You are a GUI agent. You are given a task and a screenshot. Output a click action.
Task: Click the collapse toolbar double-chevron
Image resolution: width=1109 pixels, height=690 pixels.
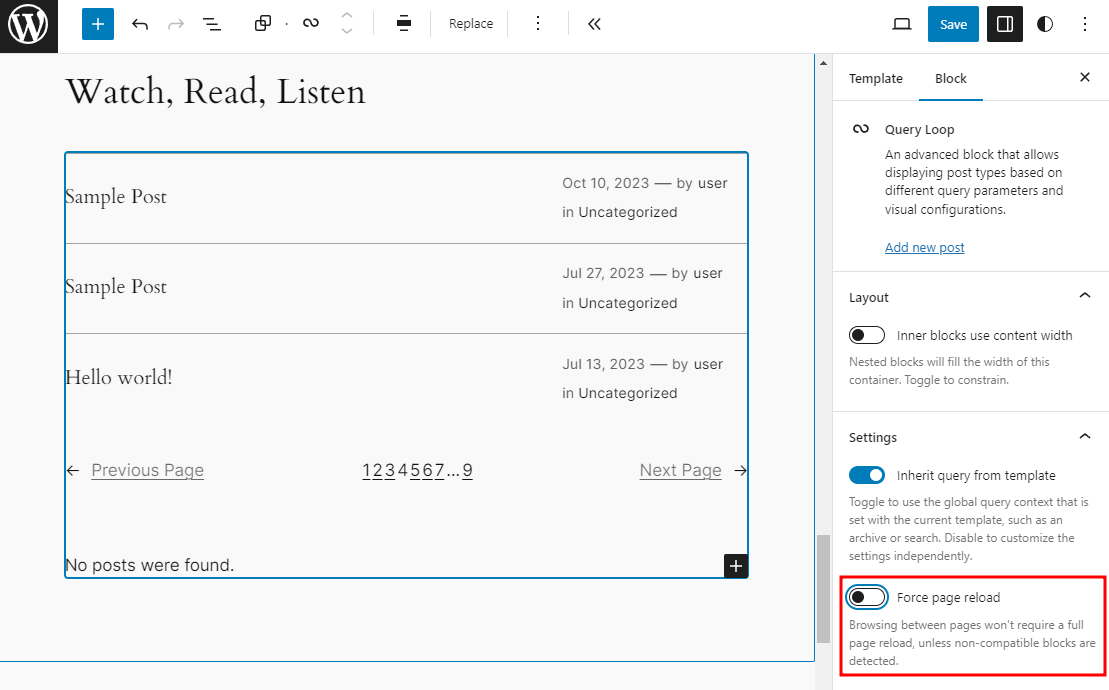pos(594,23)
